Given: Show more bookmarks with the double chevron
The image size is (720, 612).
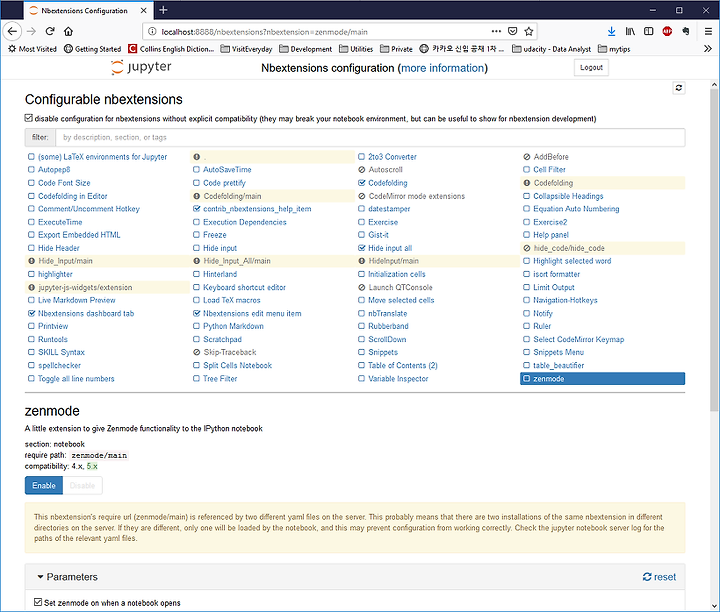Looking at the screenshot, I should coord(708,49).
